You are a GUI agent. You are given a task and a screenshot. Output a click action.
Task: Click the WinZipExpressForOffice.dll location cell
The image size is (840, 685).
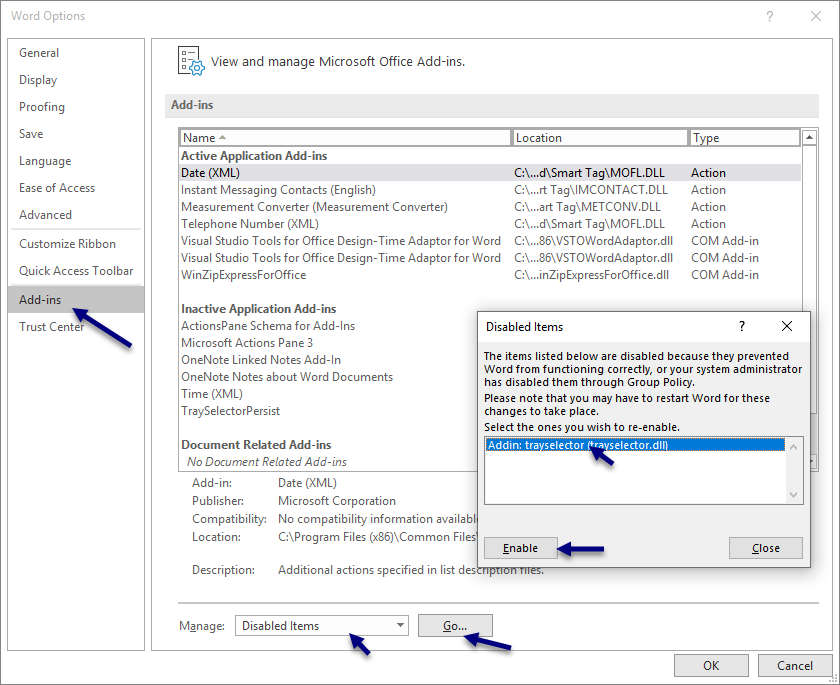591,275
